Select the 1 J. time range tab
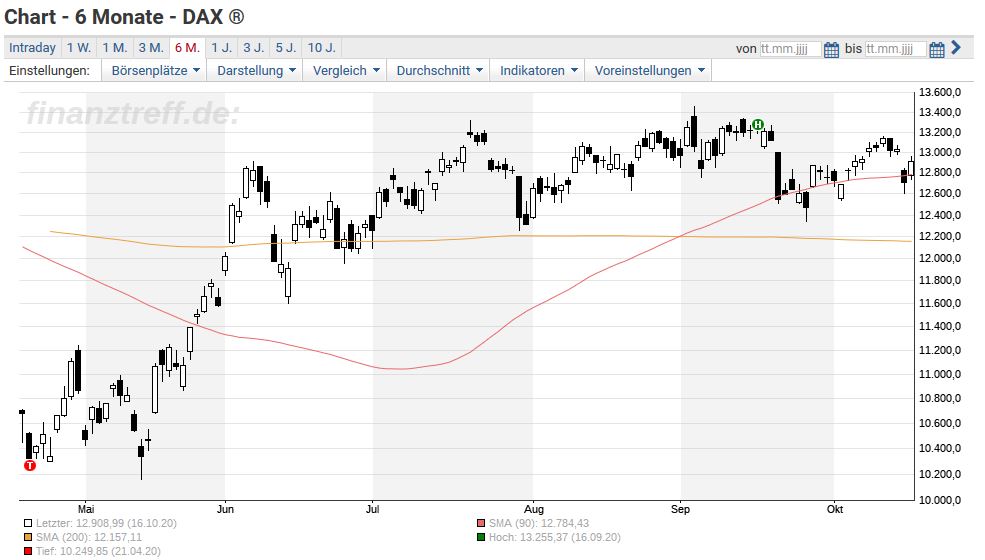 click(x=221, y=48)
